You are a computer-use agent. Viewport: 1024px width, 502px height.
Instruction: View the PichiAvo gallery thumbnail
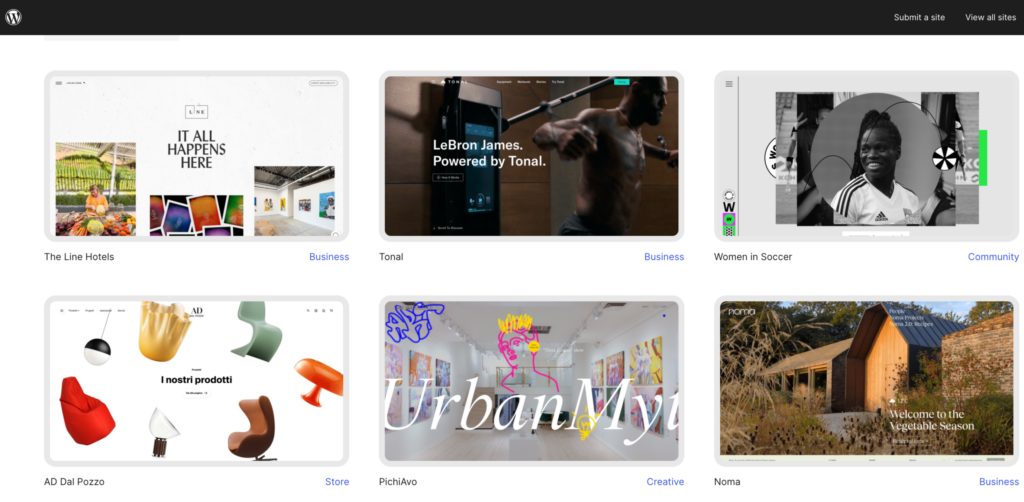[x=531, y=381]
